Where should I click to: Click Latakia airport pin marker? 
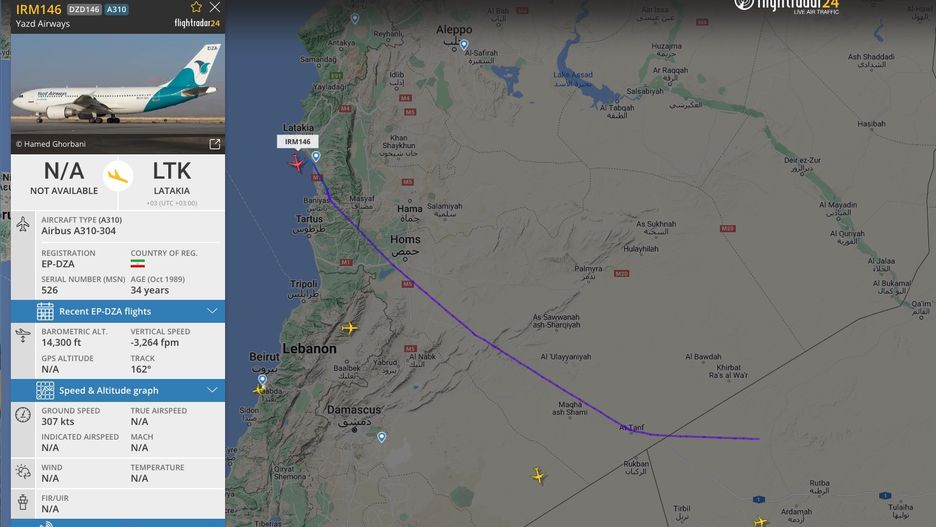[316, 156]
